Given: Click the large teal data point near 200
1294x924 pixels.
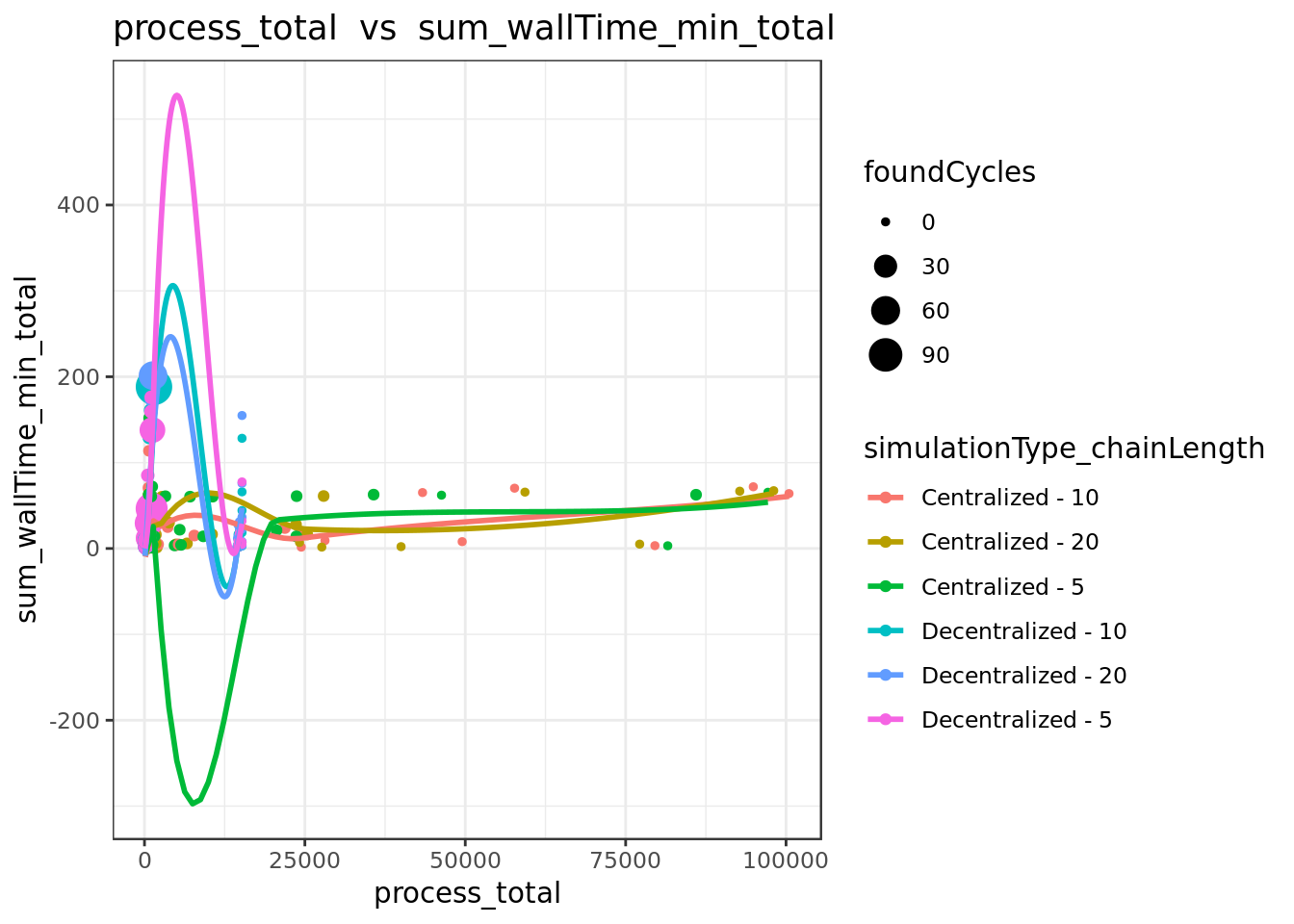Looking at the screenshot, I should [154, 387].
